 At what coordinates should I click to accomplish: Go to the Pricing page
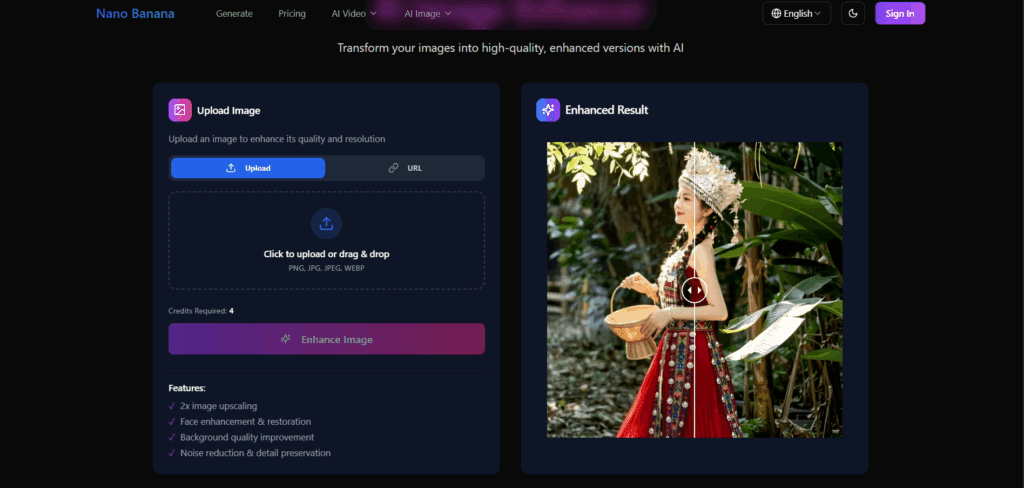tap(292, 14)
